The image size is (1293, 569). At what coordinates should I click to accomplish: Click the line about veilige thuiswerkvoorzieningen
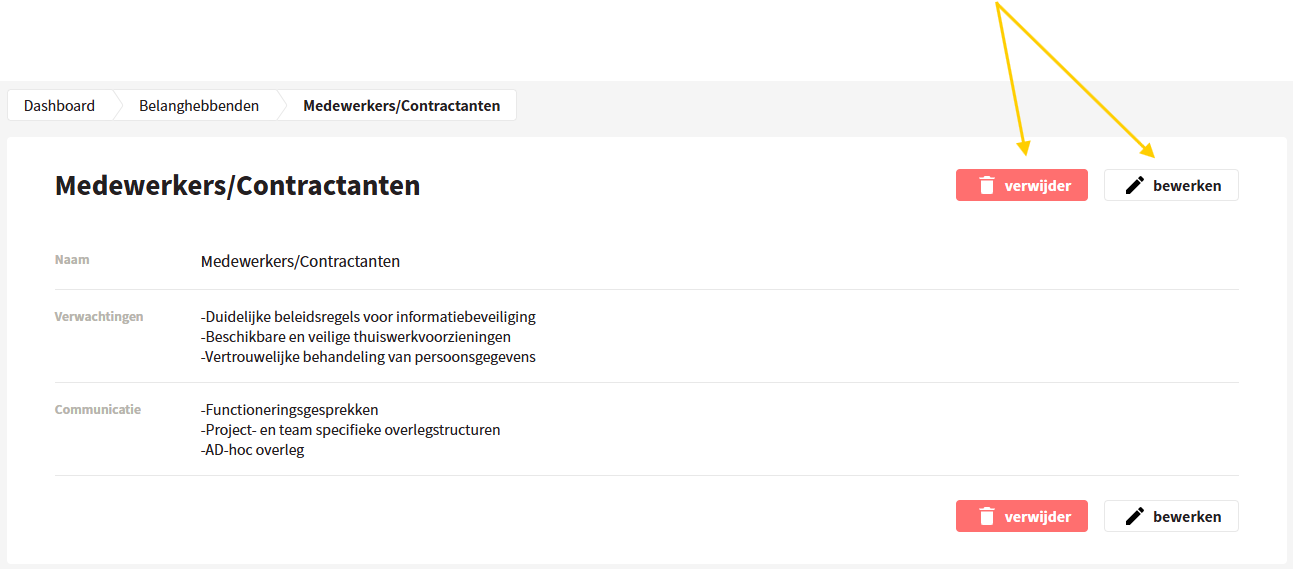tap(356, 336)
